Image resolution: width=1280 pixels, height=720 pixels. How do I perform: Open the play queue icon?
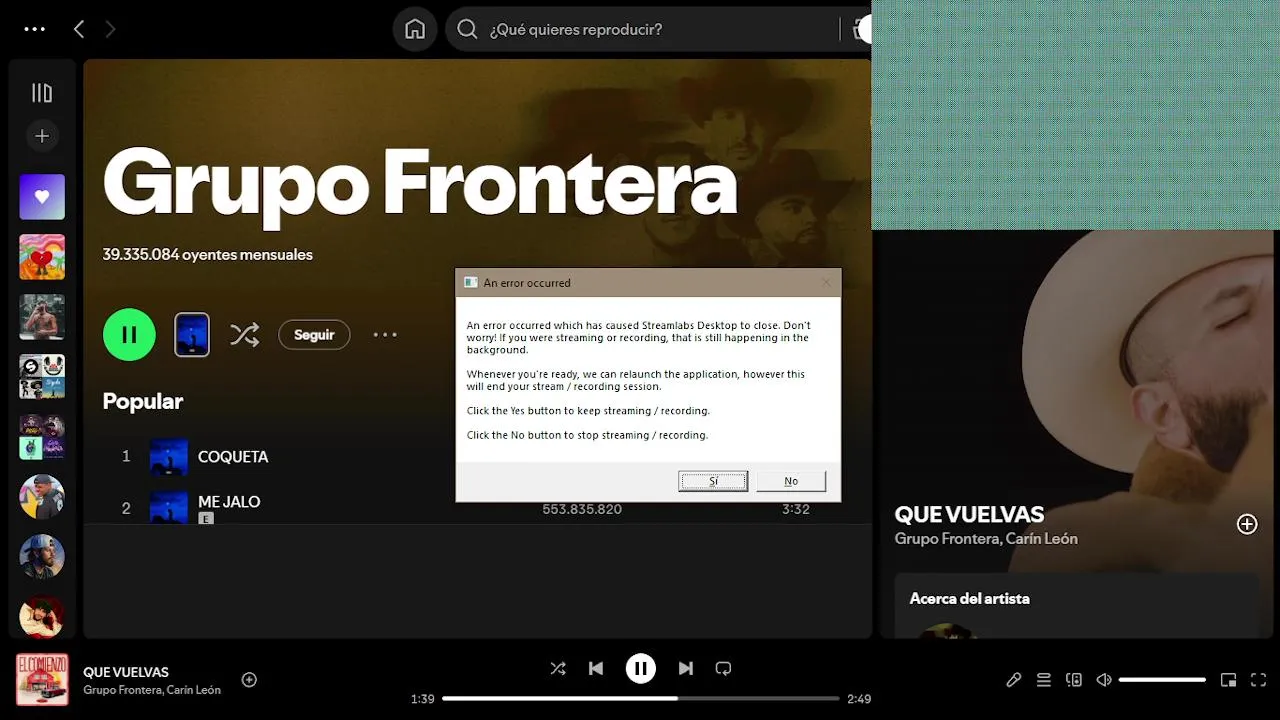(x=1044, y=680)
